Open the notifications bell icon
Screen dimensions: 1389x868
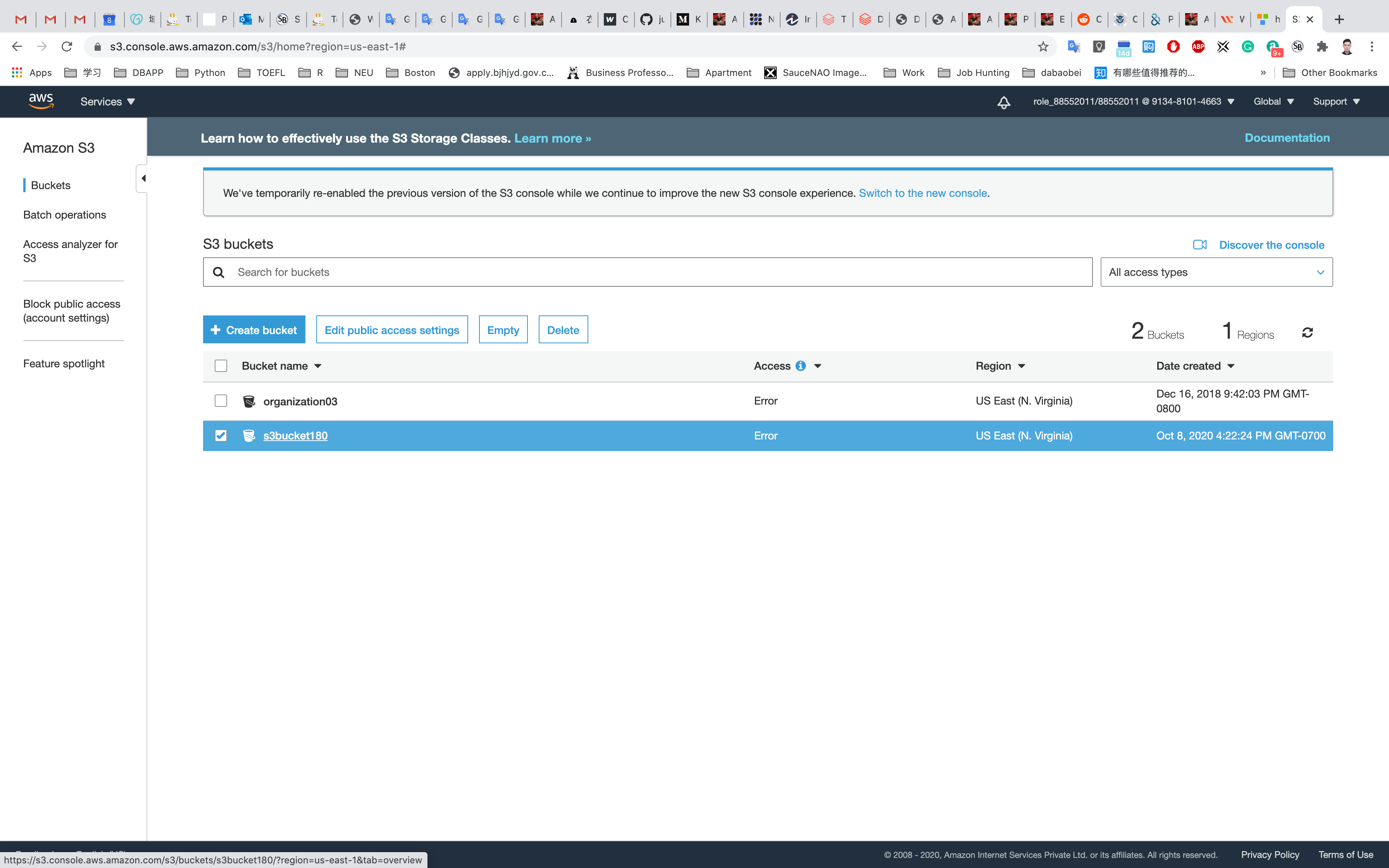(x=1003, y=102)
